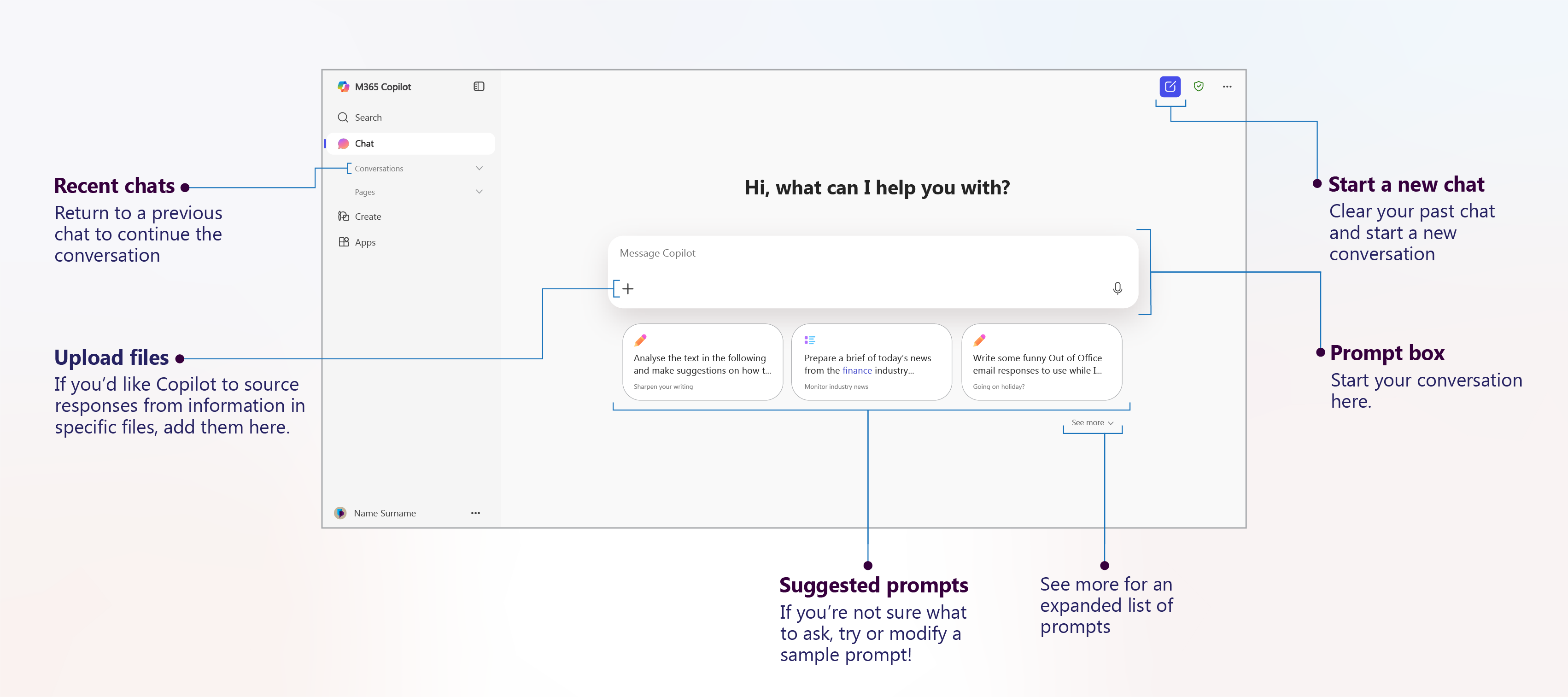Open the menu beside Name Surname
Image resolution: width=1568 pixels, height=697 pixels.
[x=475, y=513]
